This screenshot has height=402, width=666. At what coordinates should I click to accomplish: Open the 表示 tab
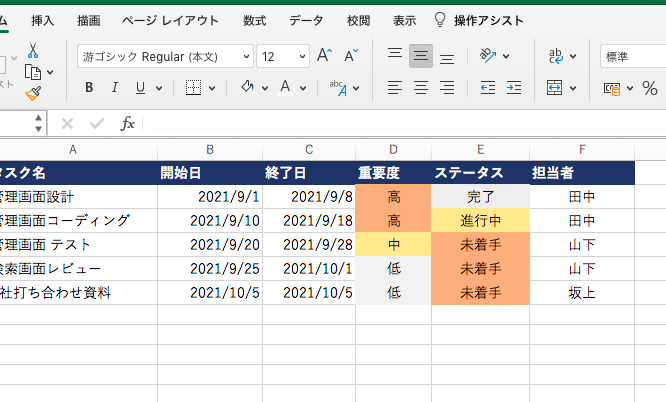404,20
